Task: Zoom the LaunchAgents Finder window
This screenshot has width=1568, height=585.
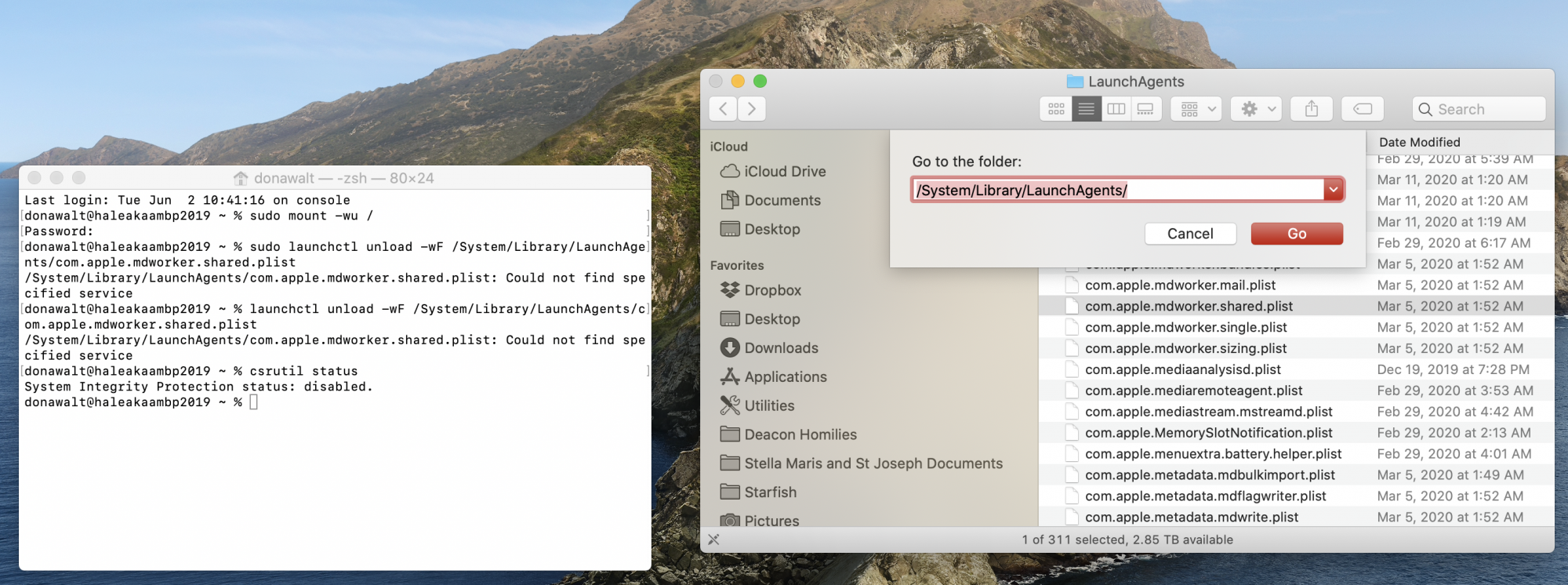Action: 760,81
